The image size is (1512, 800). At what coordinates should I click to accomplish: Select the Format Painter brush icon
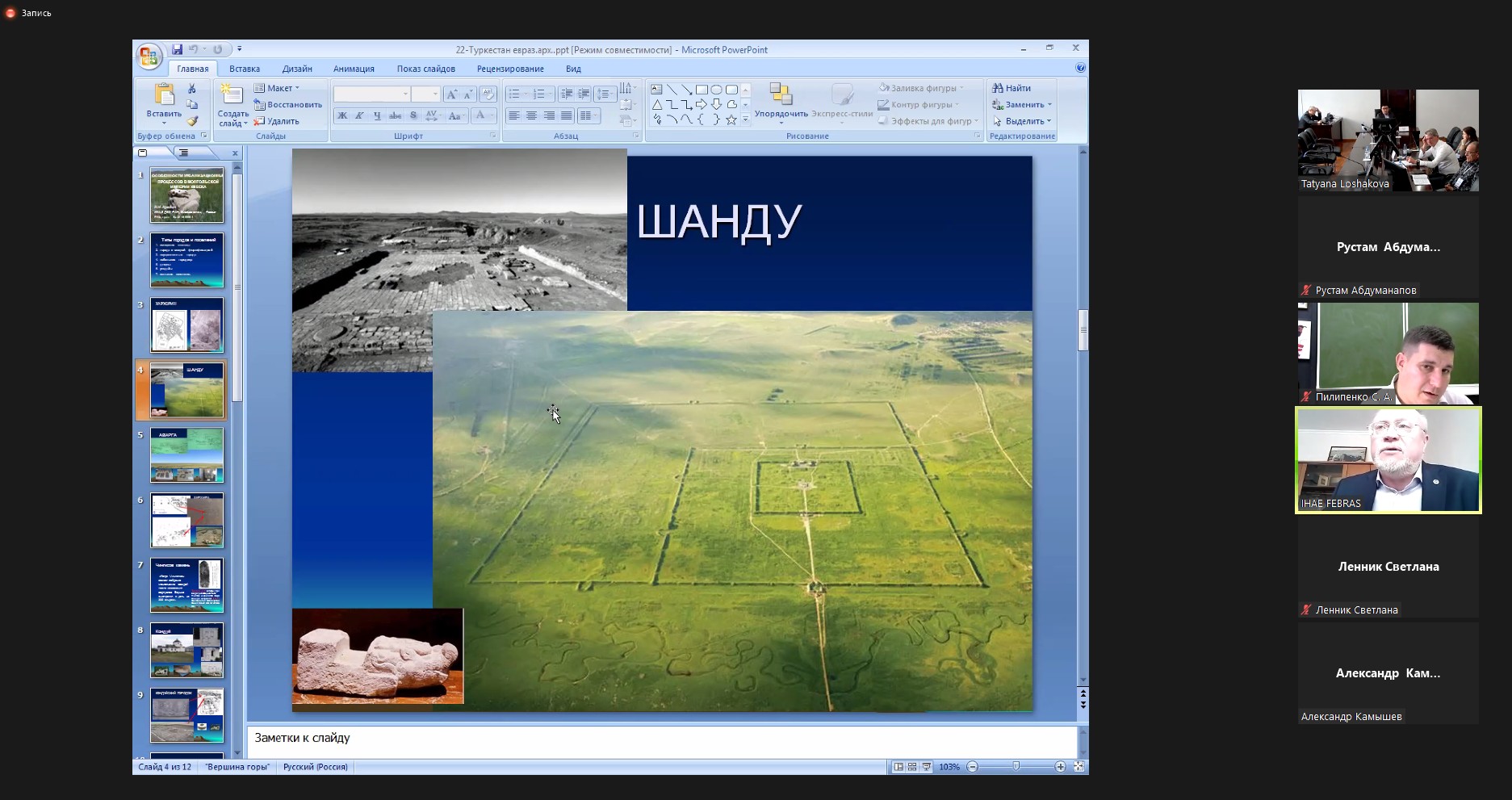pyautogui.click(x=192, y=121)
